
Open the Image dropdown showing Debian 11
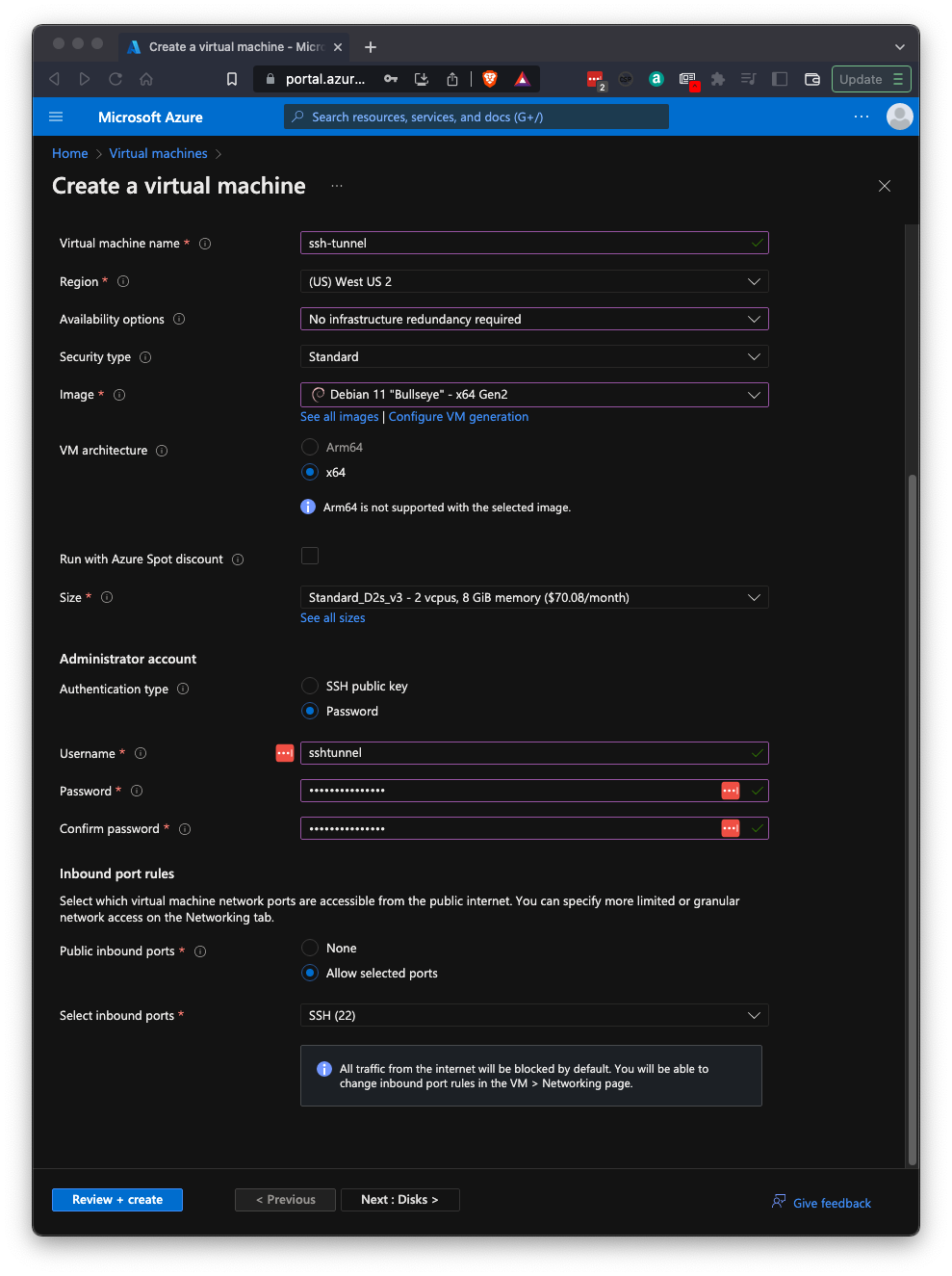[x=534, y=395]
